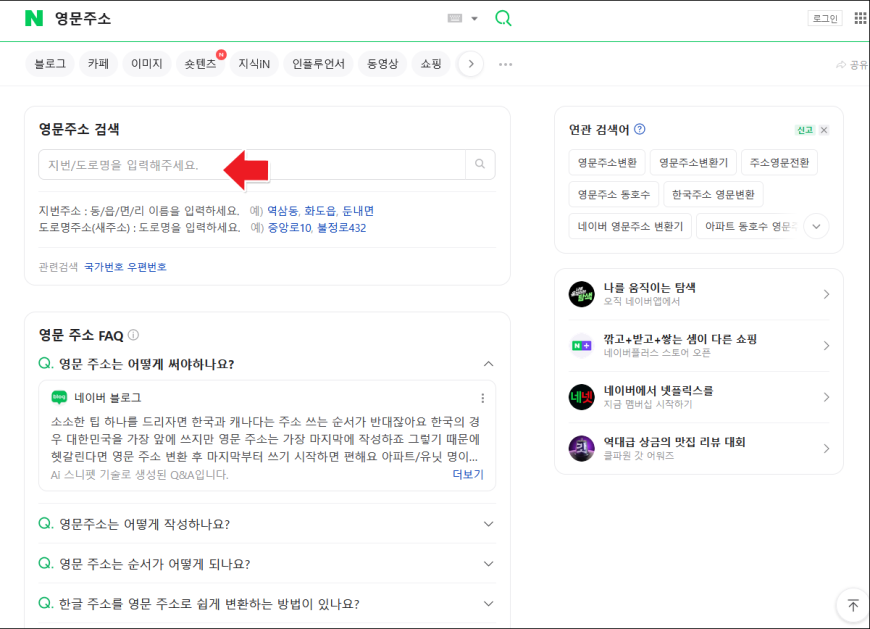Open the 네이버에서 넷플릭스를 chevron
870x629 pixels.
(826, 397)
